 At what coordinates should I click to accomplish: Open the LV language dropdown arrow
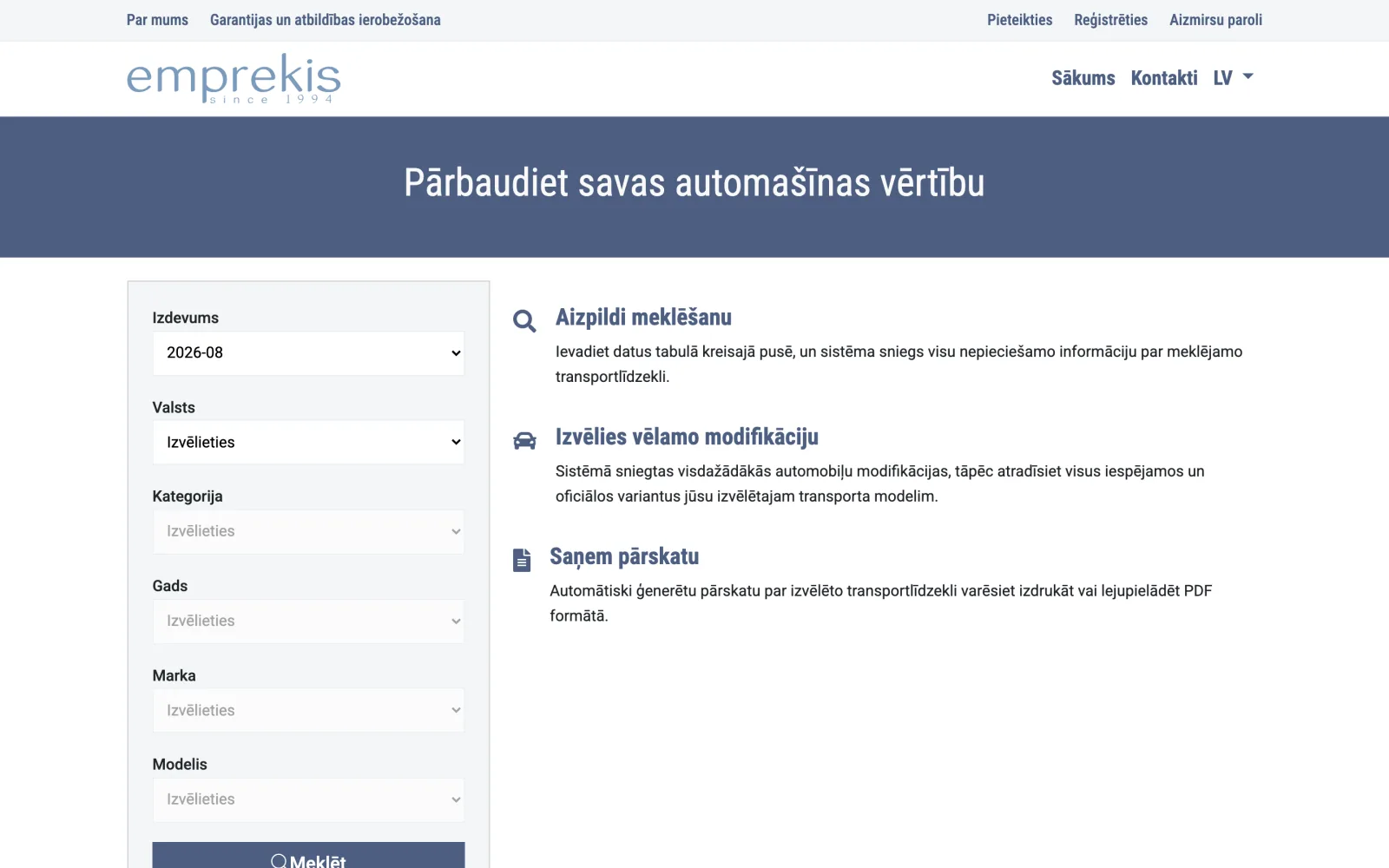1248,77
